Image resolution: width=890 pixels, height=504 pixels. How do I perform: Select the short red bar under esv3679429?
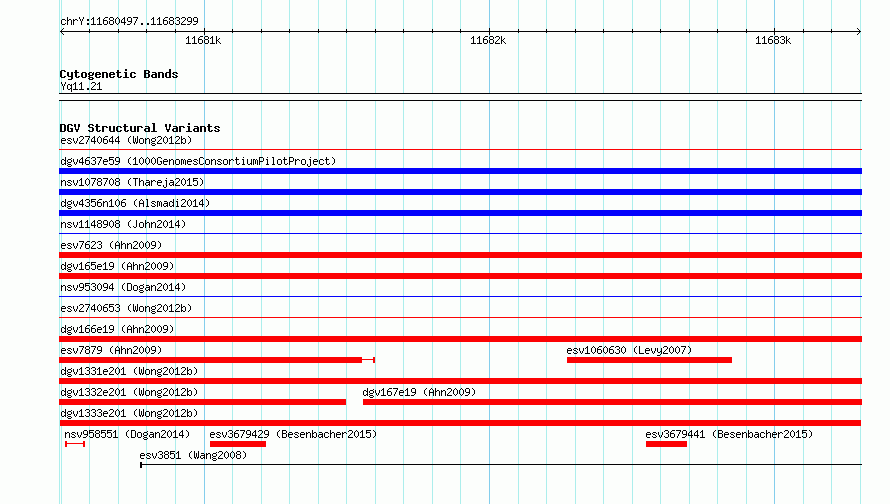tap(238, 444)
